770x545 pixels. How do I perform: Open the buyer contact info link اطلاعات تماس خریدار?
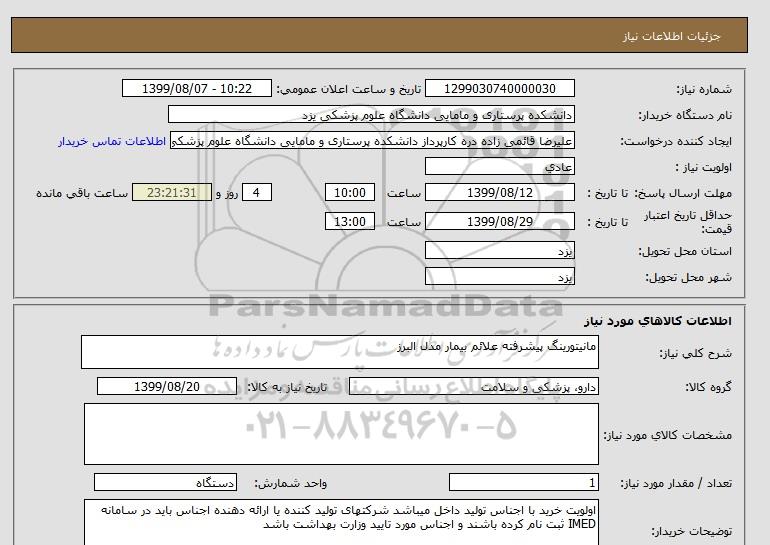click(111, 141)
